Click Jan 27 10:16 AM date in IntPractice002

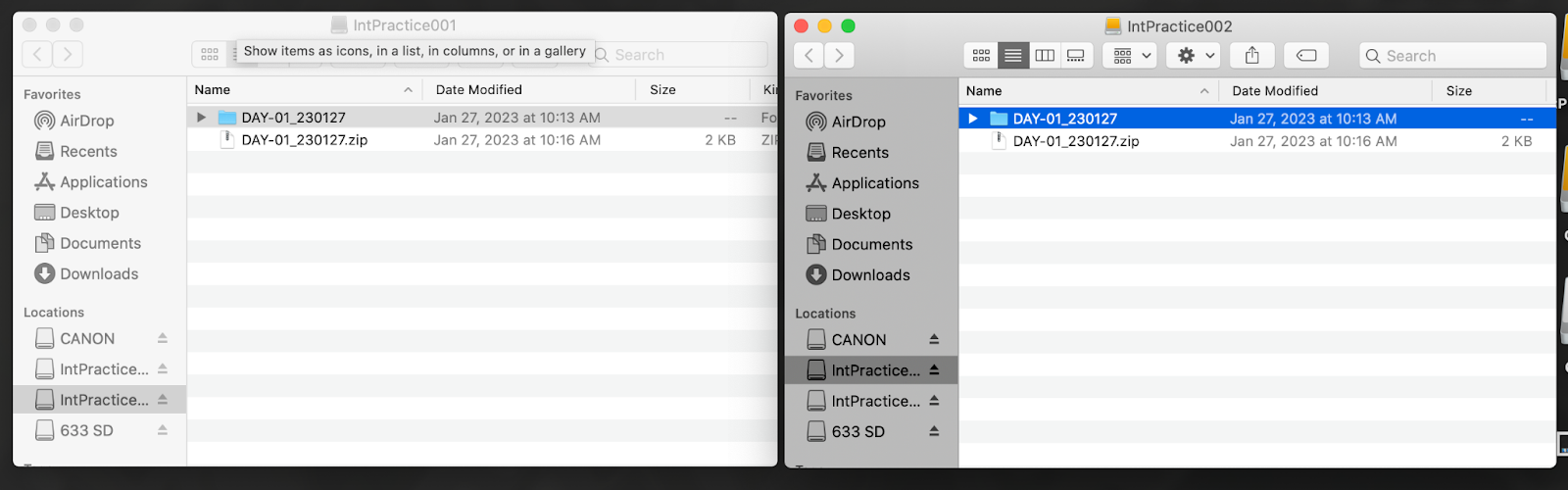1313,141
